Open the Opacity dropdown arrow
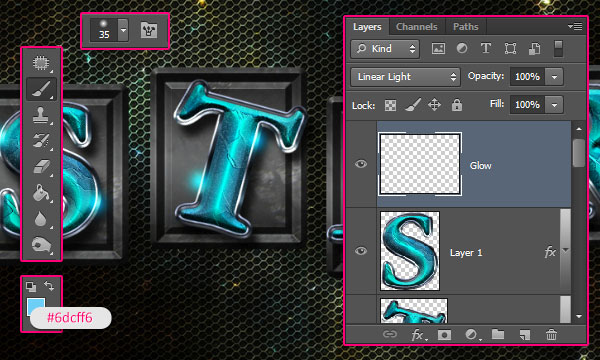This screenshot has width=600, height=360. pyautogui.click(x=554, y=77)
